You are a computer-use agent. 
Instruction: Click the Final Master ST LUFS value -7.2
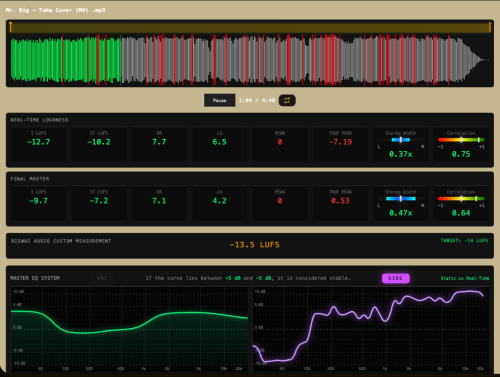[99, 201]
